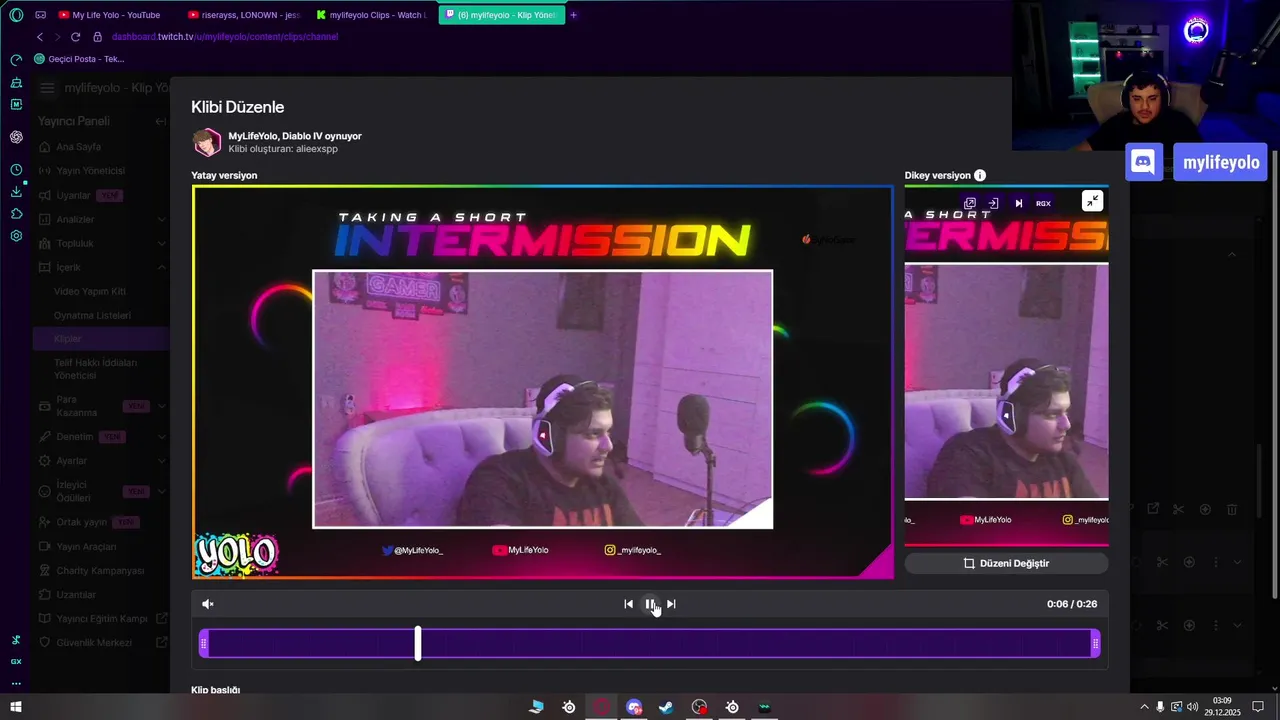
Task: Open Oynatma Listeleri menu item
Action: pos(92,315)
